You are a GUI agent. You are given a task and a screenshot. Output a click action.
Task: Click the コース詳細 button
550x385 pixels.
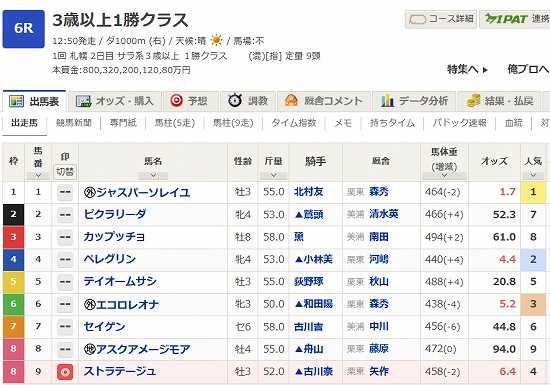pos(441,19)
